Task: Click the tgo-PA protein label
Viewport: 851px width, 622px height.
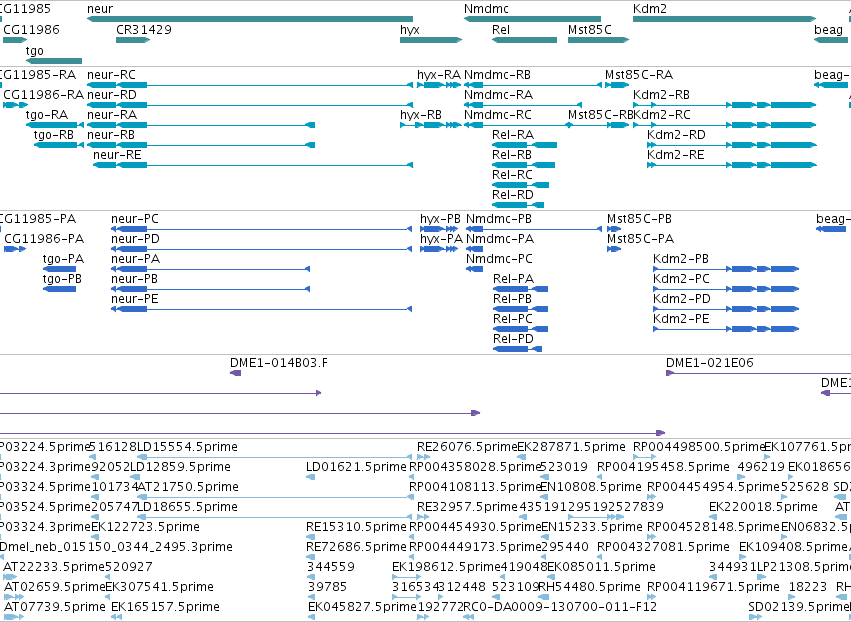Action: point(63,259)
